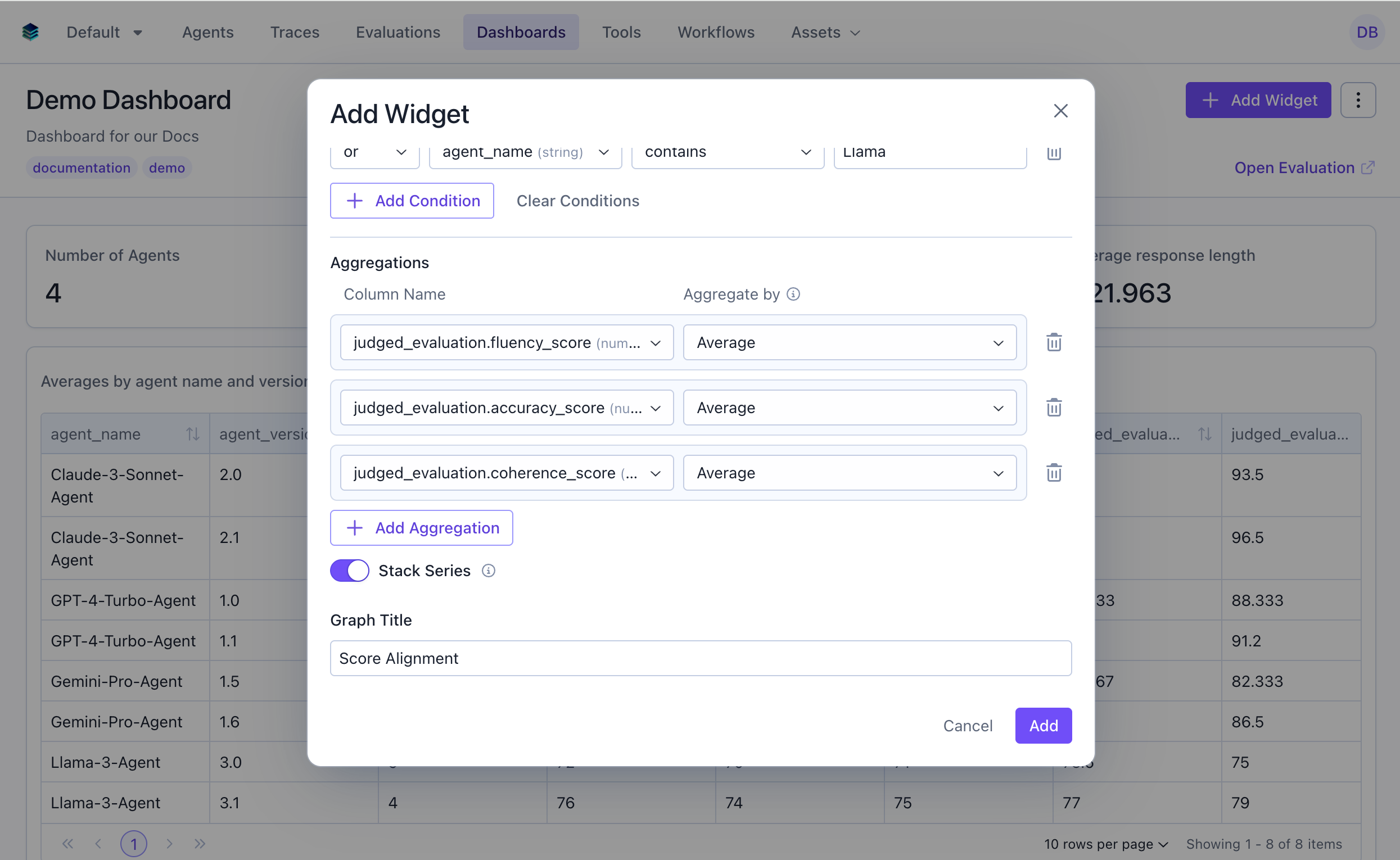Edit the Score Alignment graph title
This screenshot has height=860, width=1400.
coord(701,658)
